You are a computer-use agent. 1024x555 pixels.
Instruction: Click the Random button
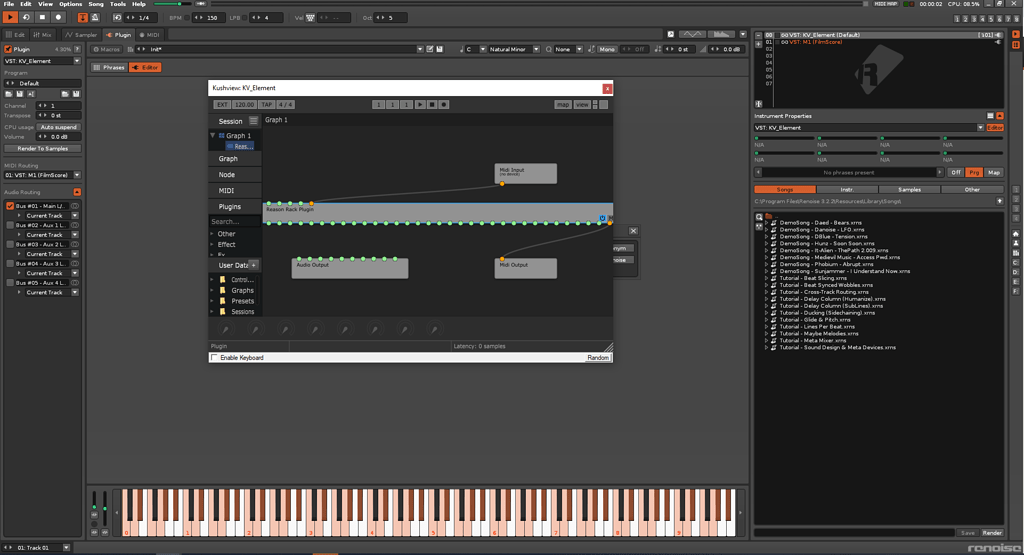tap(598, 358)
